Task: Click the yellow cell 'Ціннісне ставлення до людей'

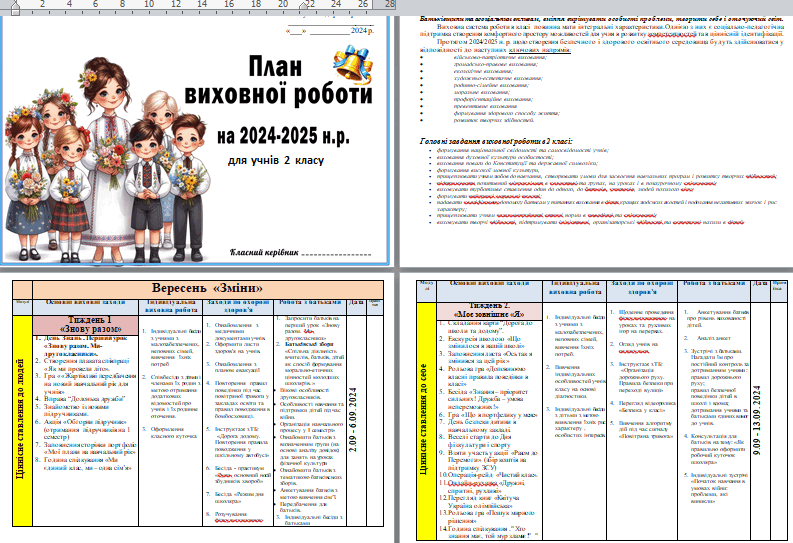Action: [22, 420]
